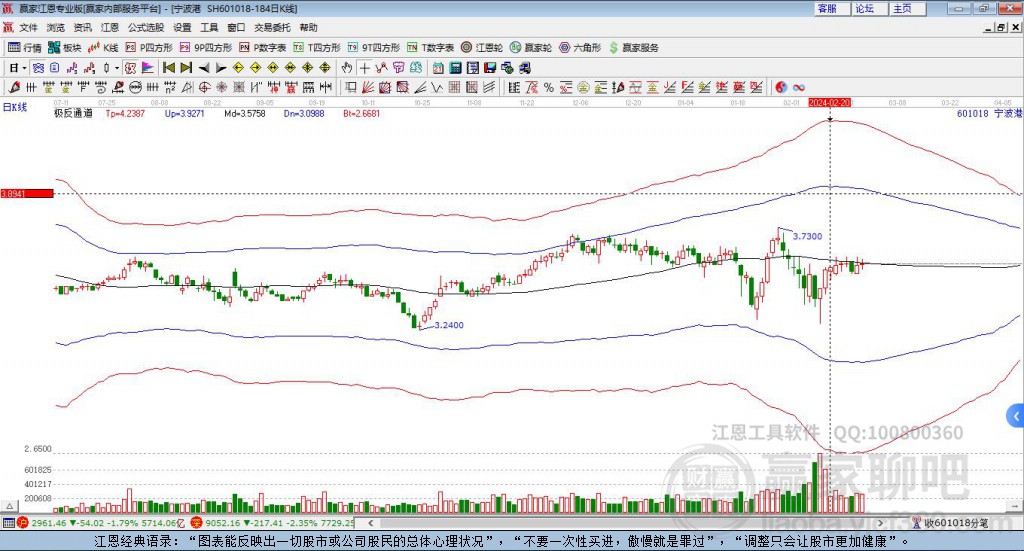The width and height of the screenshot is (1024, 551).
Task: Open the T四方形 tool
Action: pyautogui.click(x=317, y=48)
